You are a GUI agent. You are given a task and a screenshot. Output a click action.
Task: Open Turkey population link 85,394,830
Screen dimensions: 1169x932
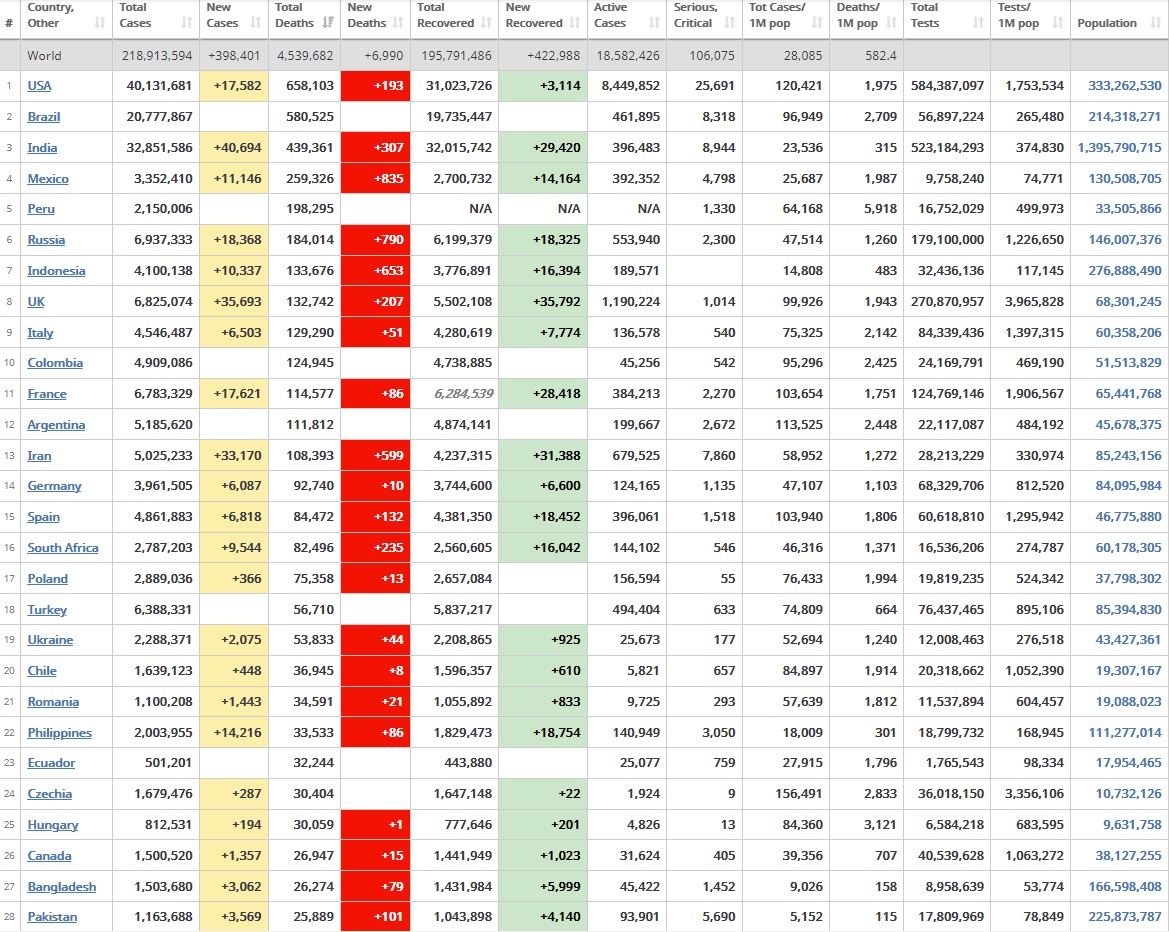coord(1128,610)
